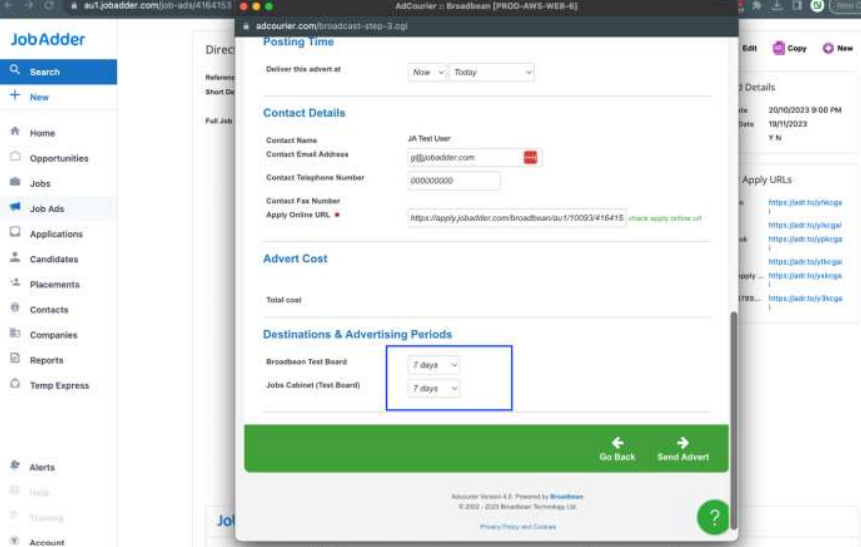Click the Job Ads megaphone icon

pyautogui.click(x=15, y=208)
